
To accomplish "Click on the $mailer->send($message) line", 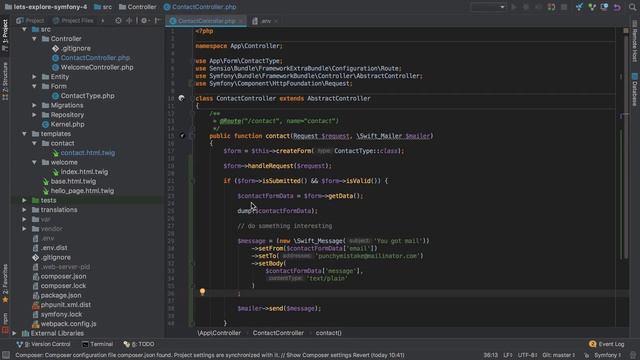I will (279, 309).
